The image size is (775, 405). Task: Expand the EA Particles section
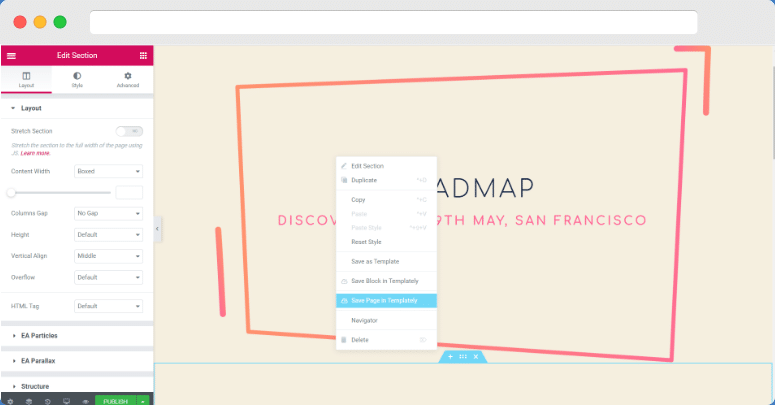pos(77,335)
